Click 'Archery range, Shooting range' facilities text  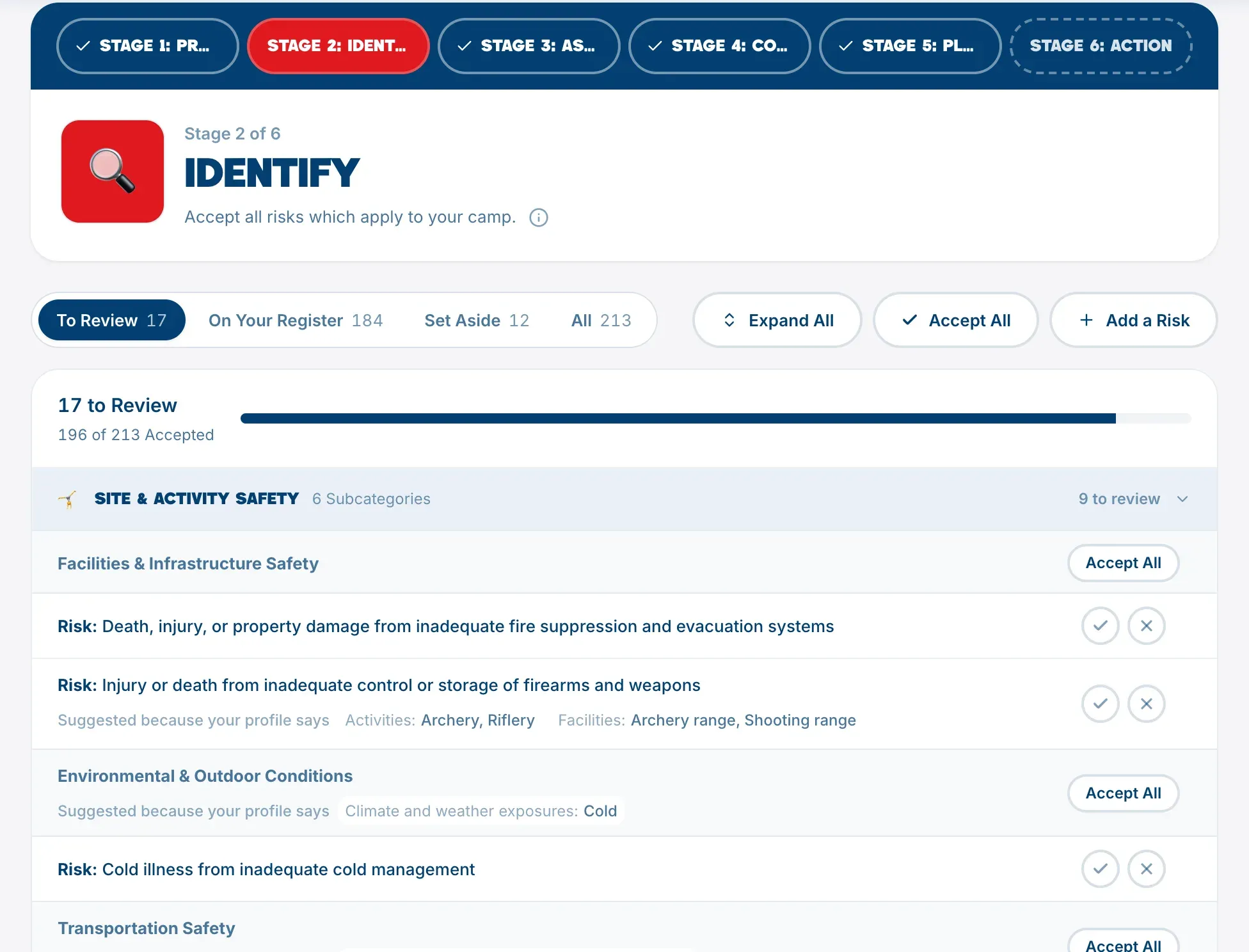744,720
